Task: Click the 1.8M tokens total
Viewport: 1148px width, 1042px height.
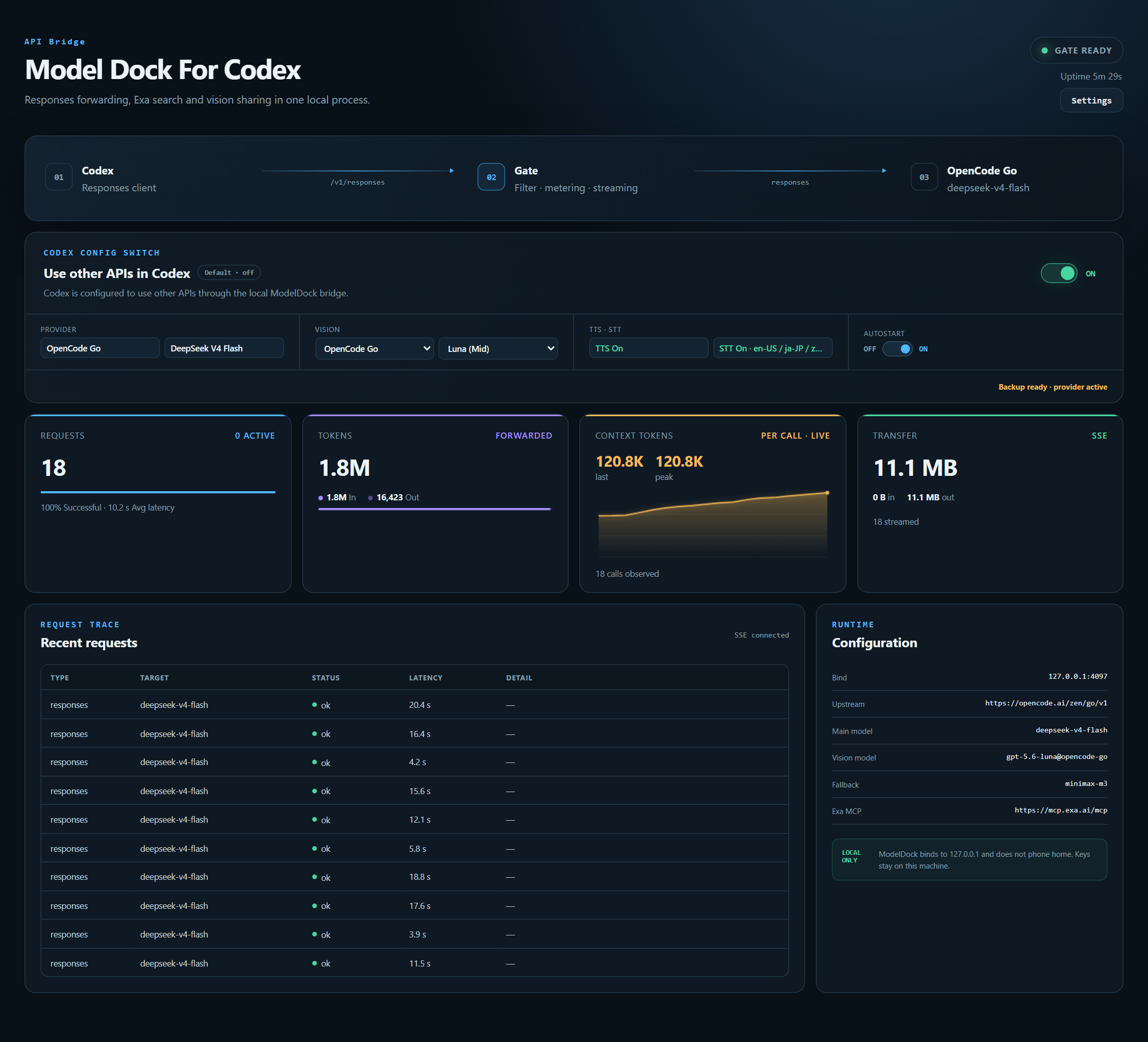Action: (344, 468)
